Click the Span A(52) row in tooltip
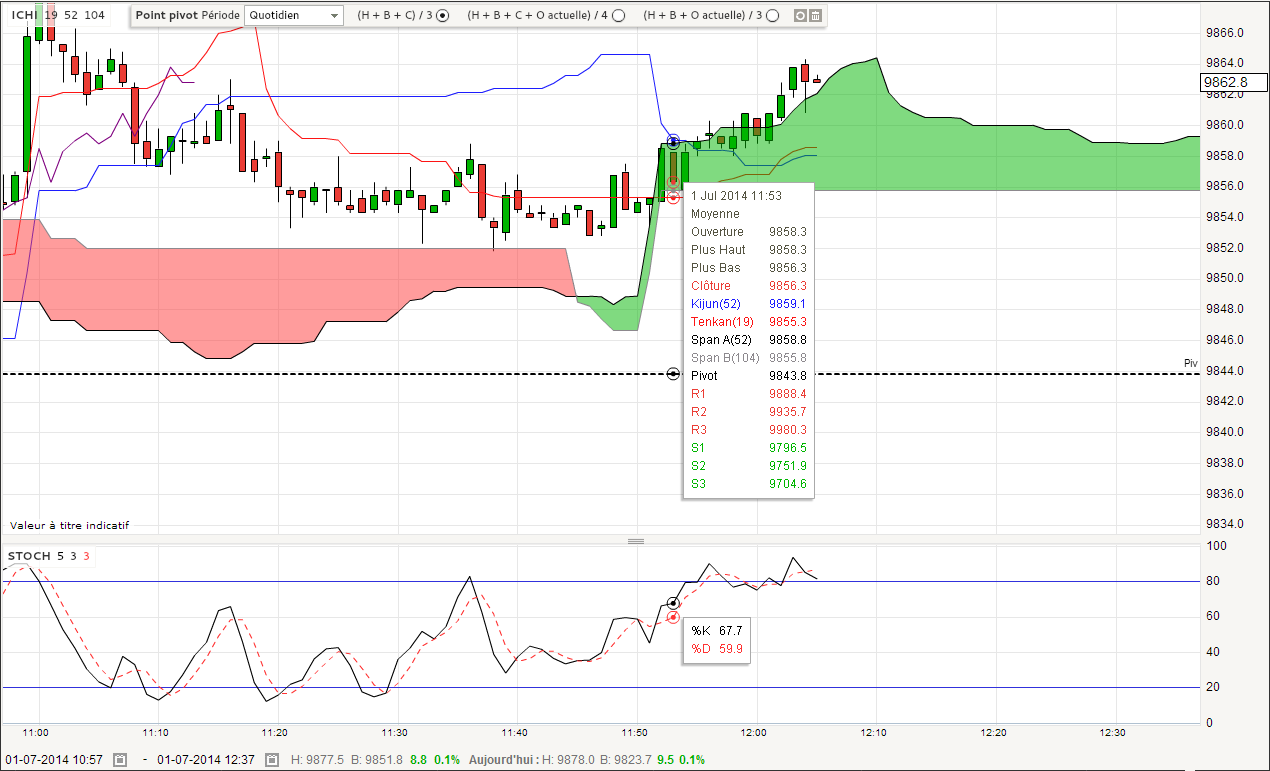Viewport: 1270px width, 771px height. 748,339
